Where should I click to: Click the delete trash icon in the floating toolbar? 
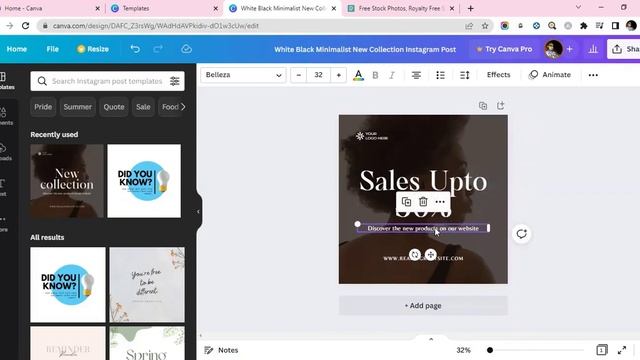(x=423, y=202)
